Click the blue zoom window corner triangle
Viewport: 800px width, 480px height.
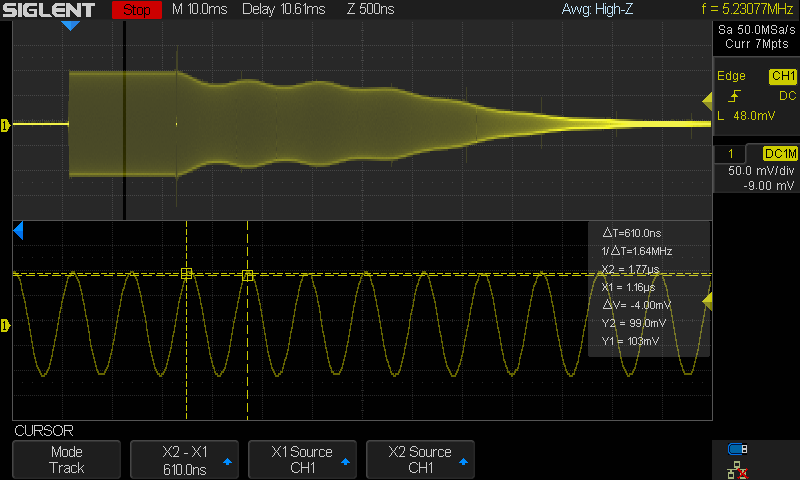[x=17, y=232]
